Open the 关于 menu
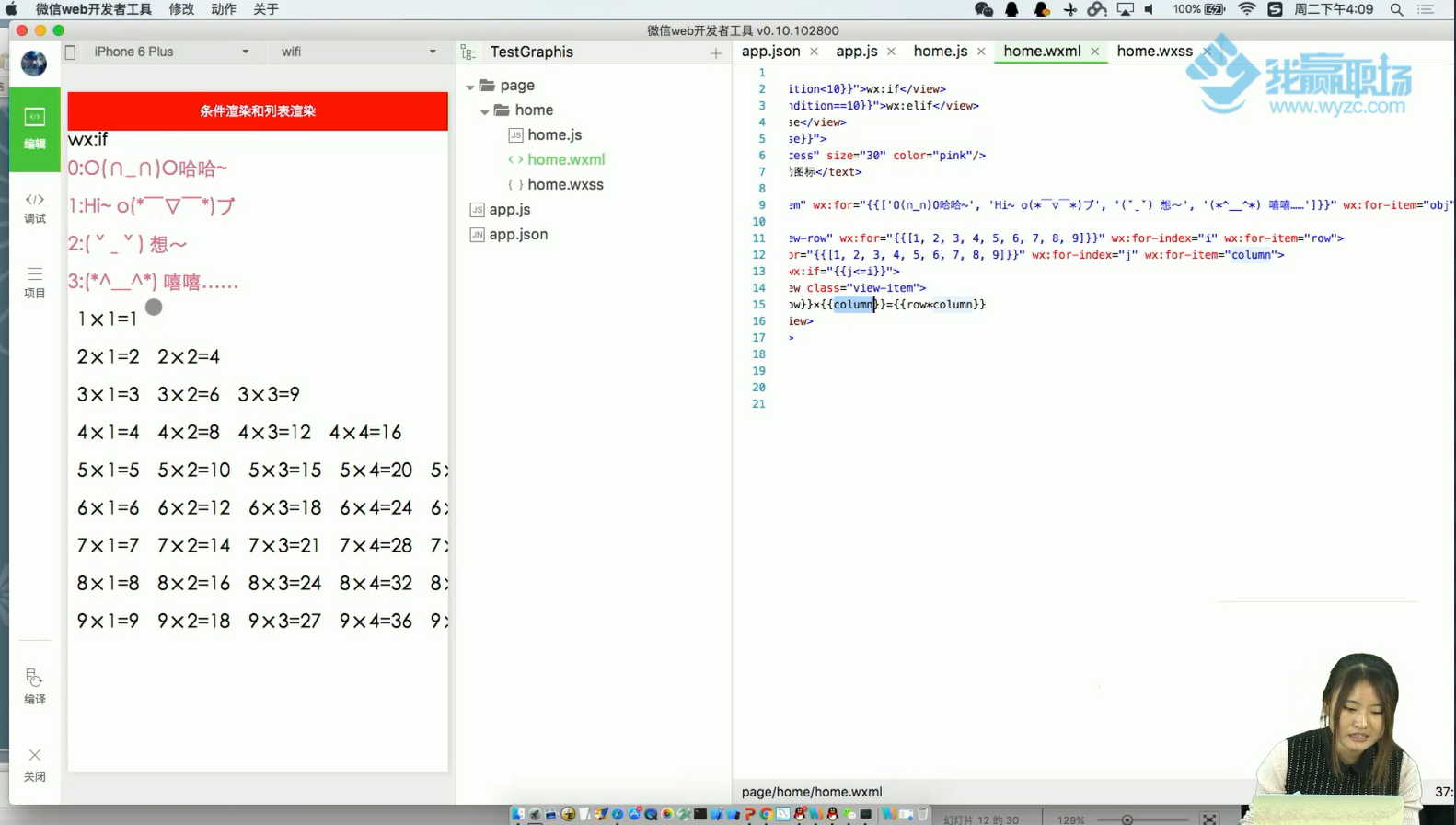This screenshot has height=825, width=1456. point(266,9)
